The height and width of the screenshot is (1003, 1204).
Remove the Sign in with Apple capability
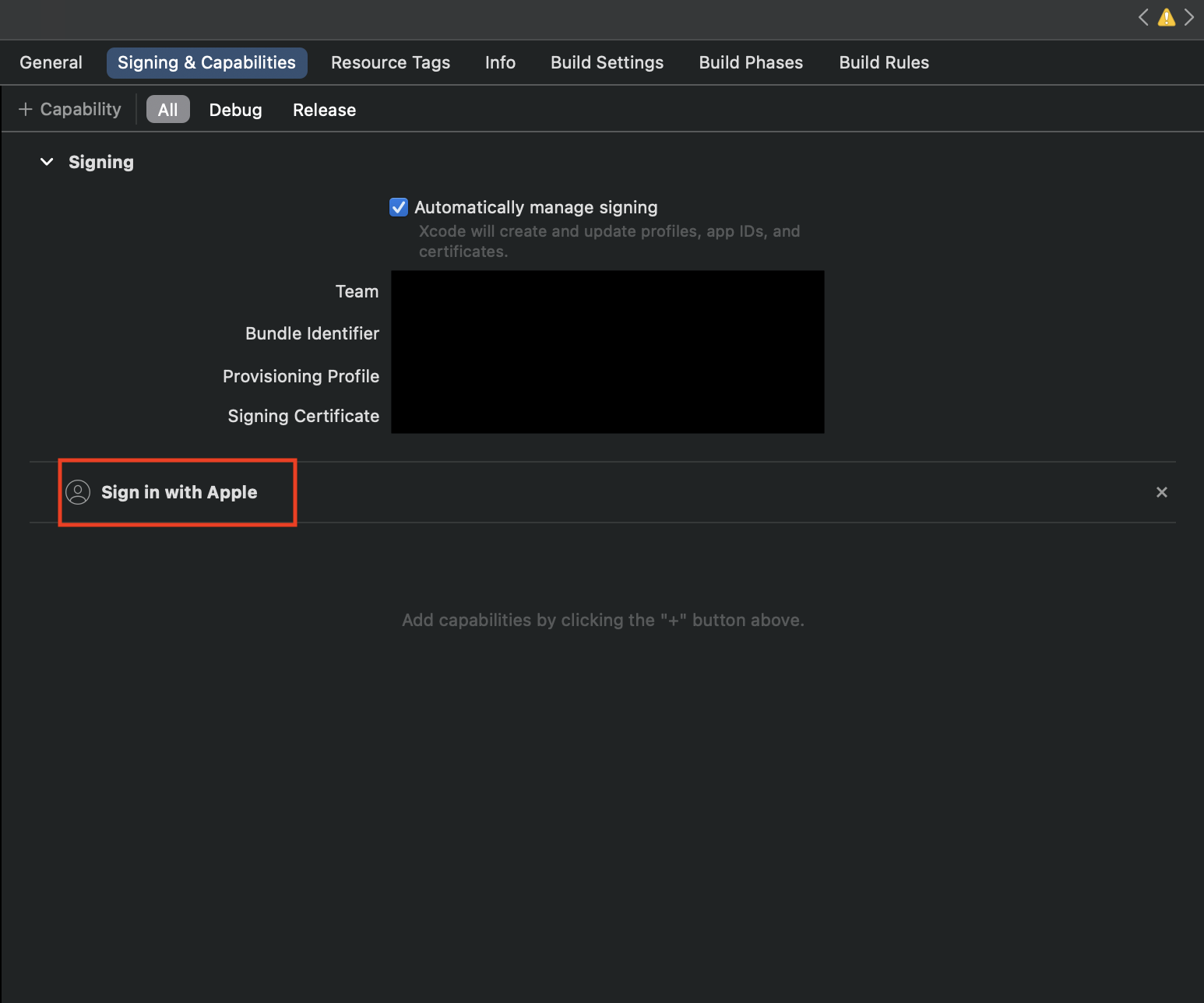click(1161, 492)
